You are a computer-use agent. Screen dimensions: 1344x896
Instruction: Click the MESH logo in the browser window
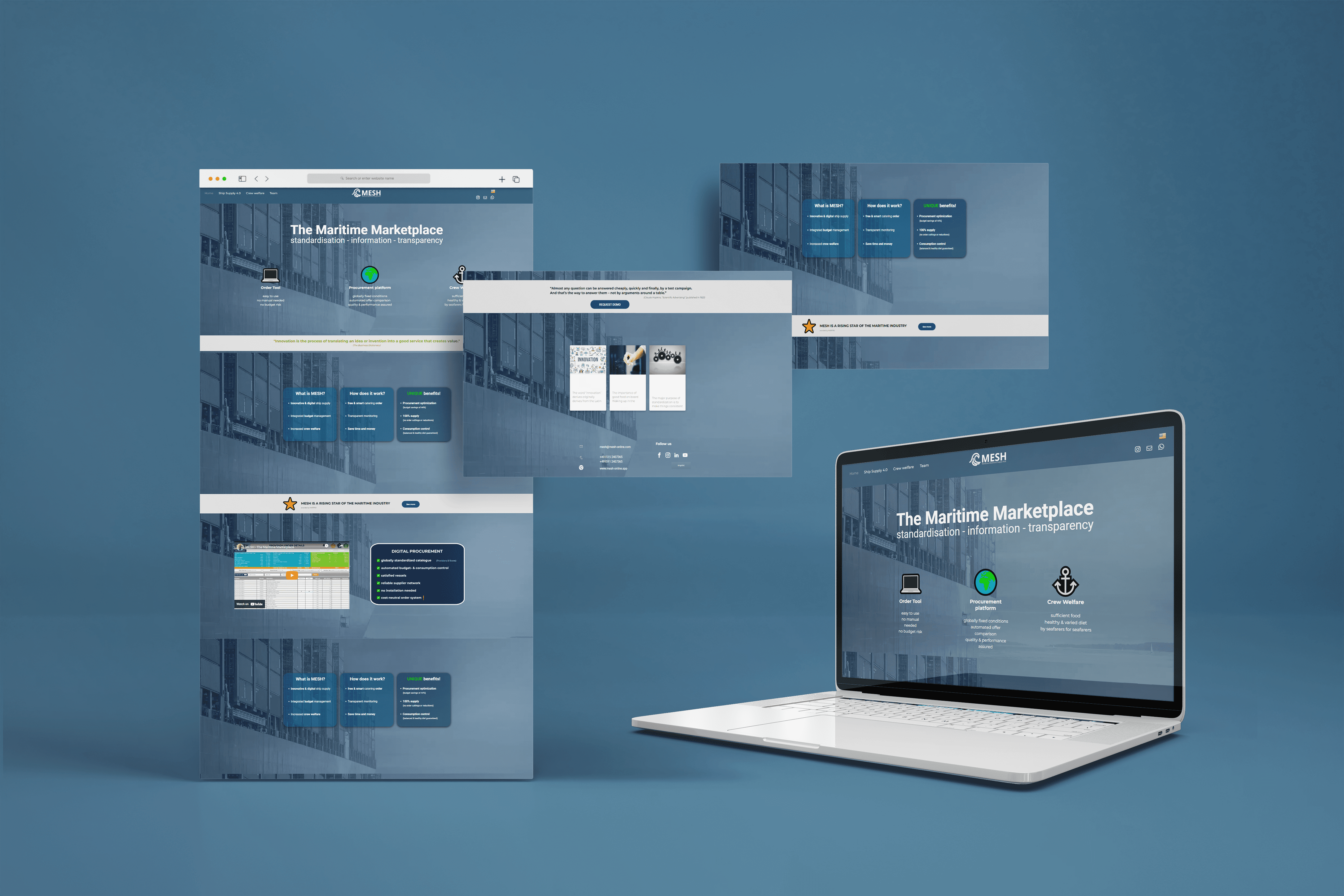366,193
